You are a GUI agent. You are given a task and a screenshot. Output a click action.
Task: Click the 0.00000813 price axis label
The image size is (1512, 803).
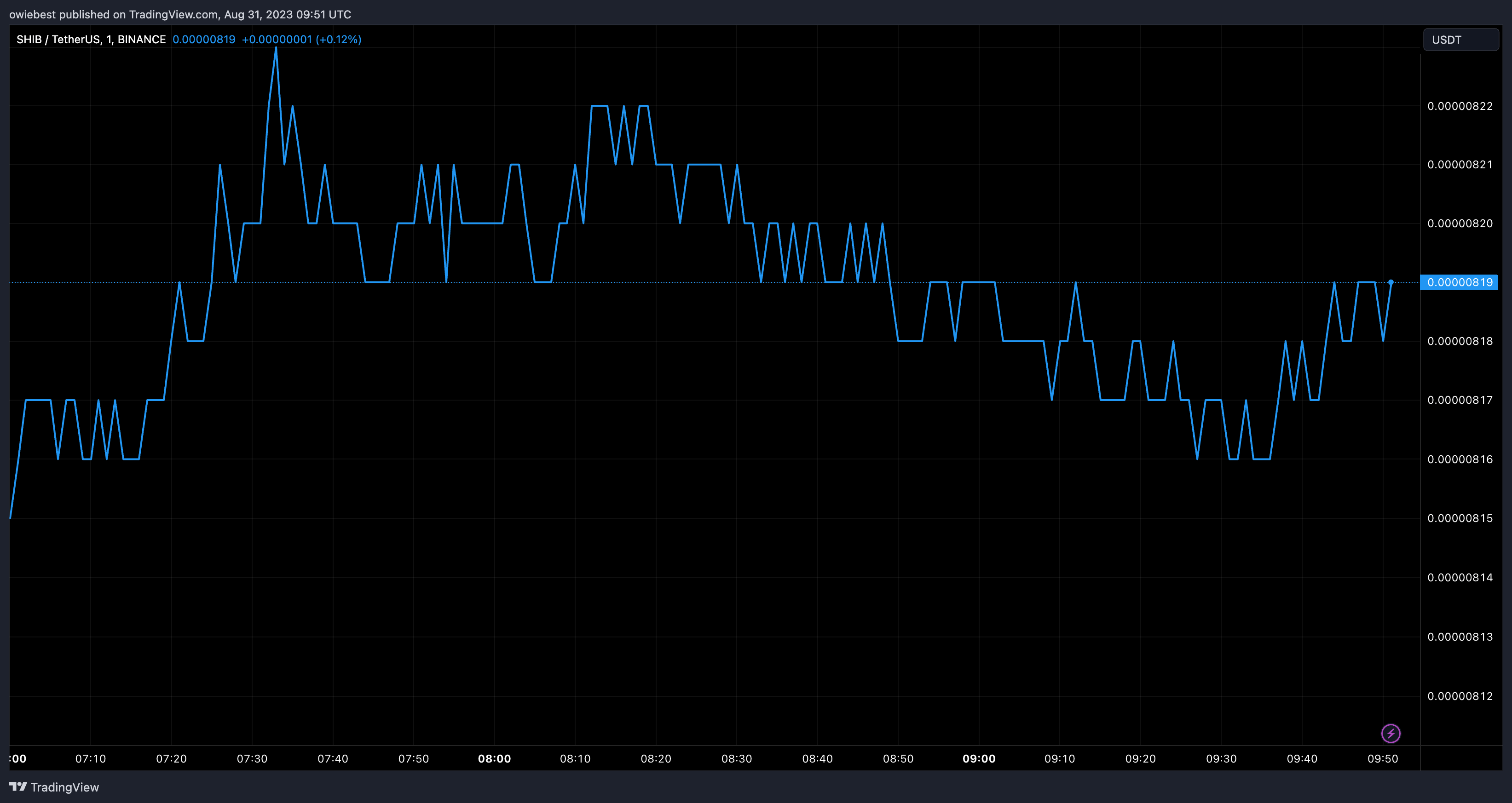pos(1460,637)
